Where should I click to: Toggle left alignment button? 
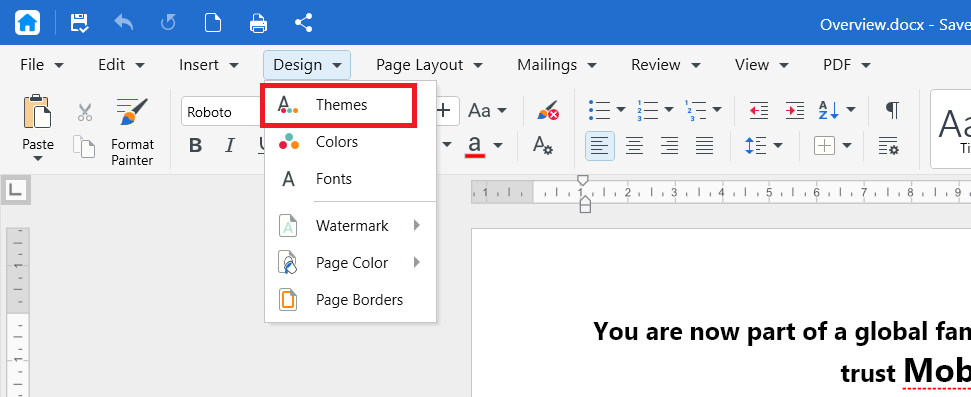point(599,146)
